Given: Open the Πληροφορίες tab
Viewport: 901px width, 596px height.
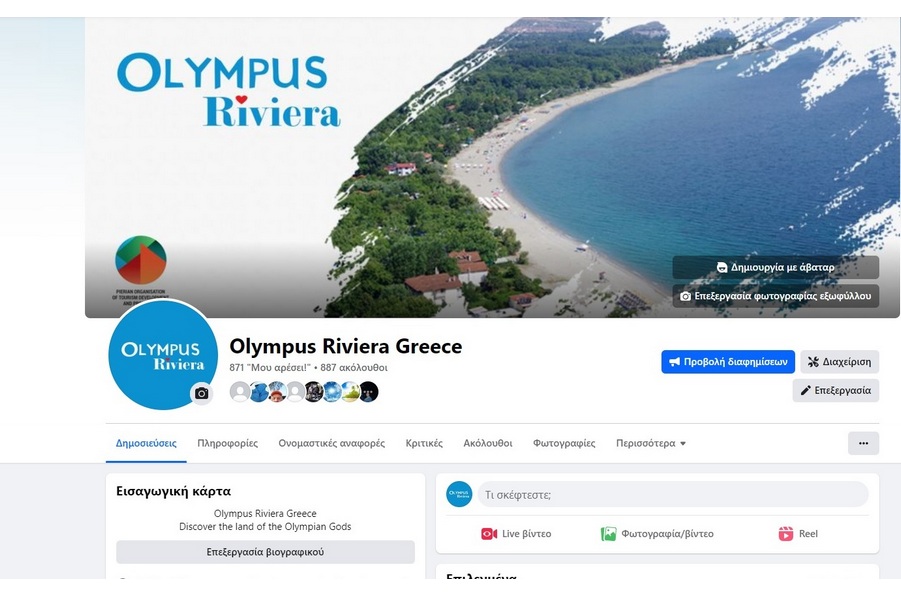Looking at the screenshot, I should 228,443.
